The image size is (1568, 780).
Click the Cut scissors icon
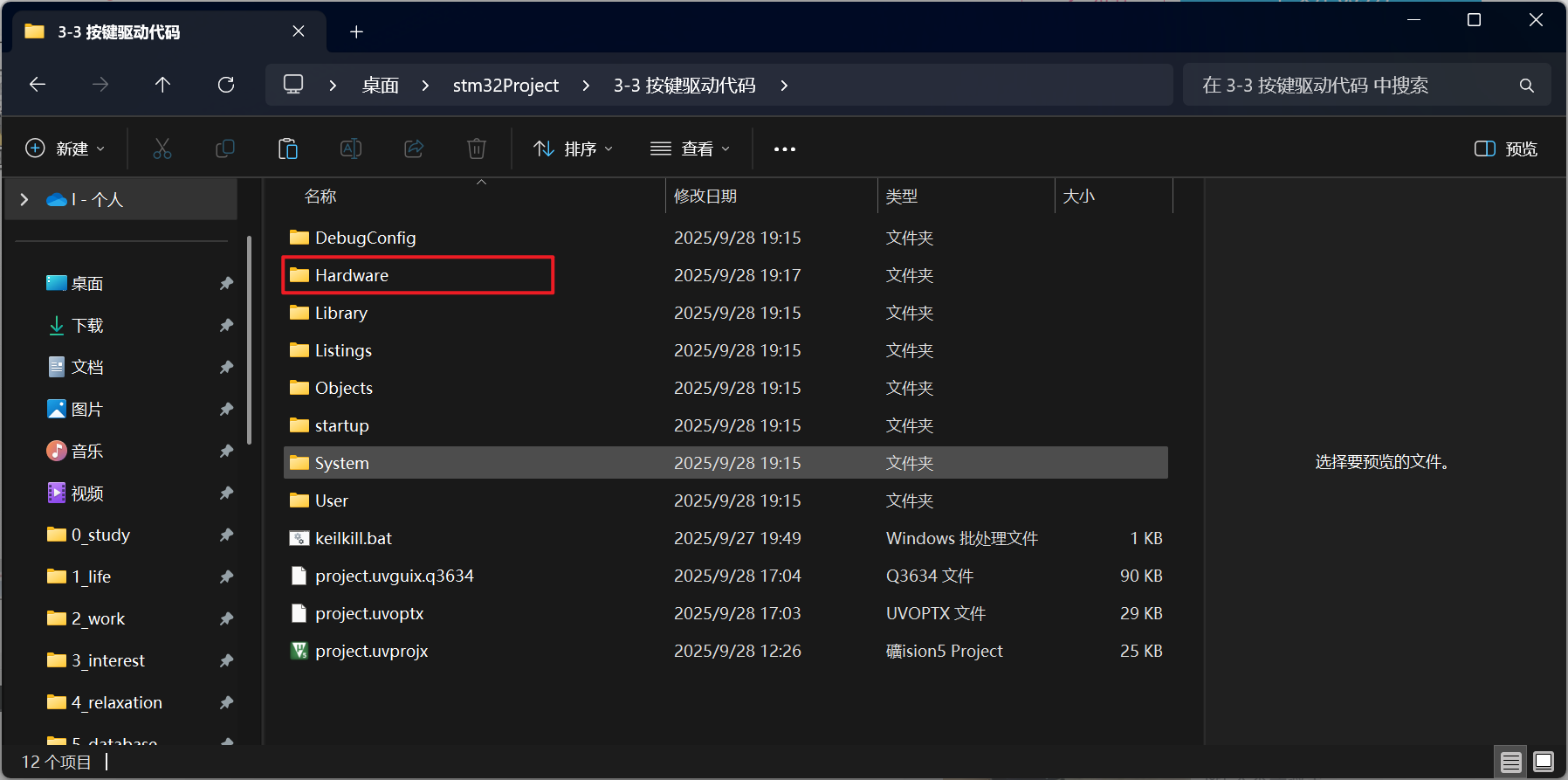[162, 148]
